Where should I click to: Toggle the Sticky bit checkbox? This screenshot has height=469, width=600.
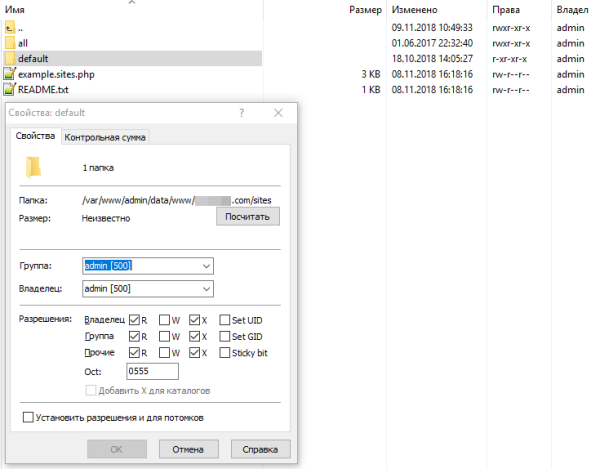(225, 352)
